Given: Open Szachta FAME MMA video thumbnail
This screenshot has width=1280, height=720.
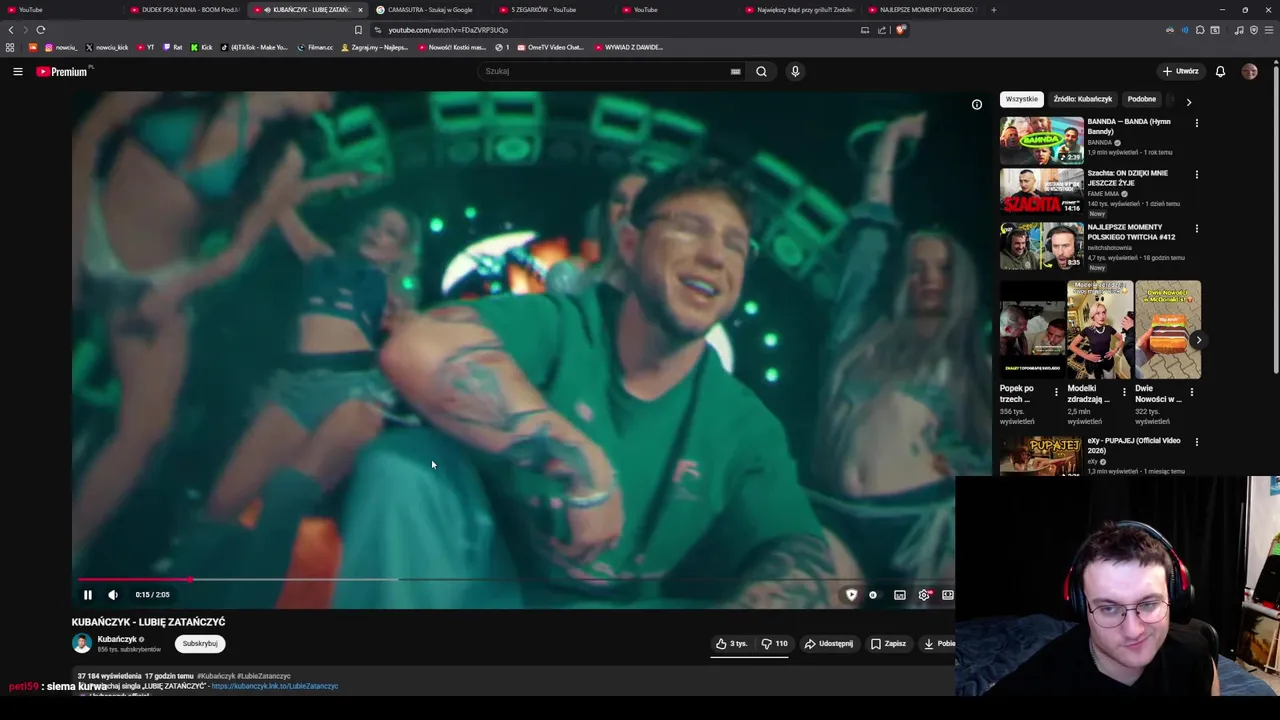Looking at the screenshot, I should click(1042, 191).
